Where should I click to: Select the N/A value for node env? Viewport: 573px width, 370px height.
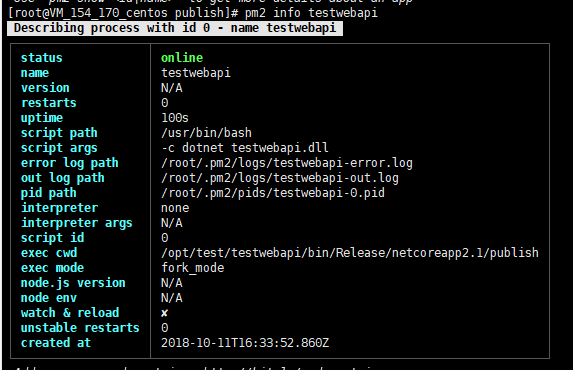click(x=172, y=298)
